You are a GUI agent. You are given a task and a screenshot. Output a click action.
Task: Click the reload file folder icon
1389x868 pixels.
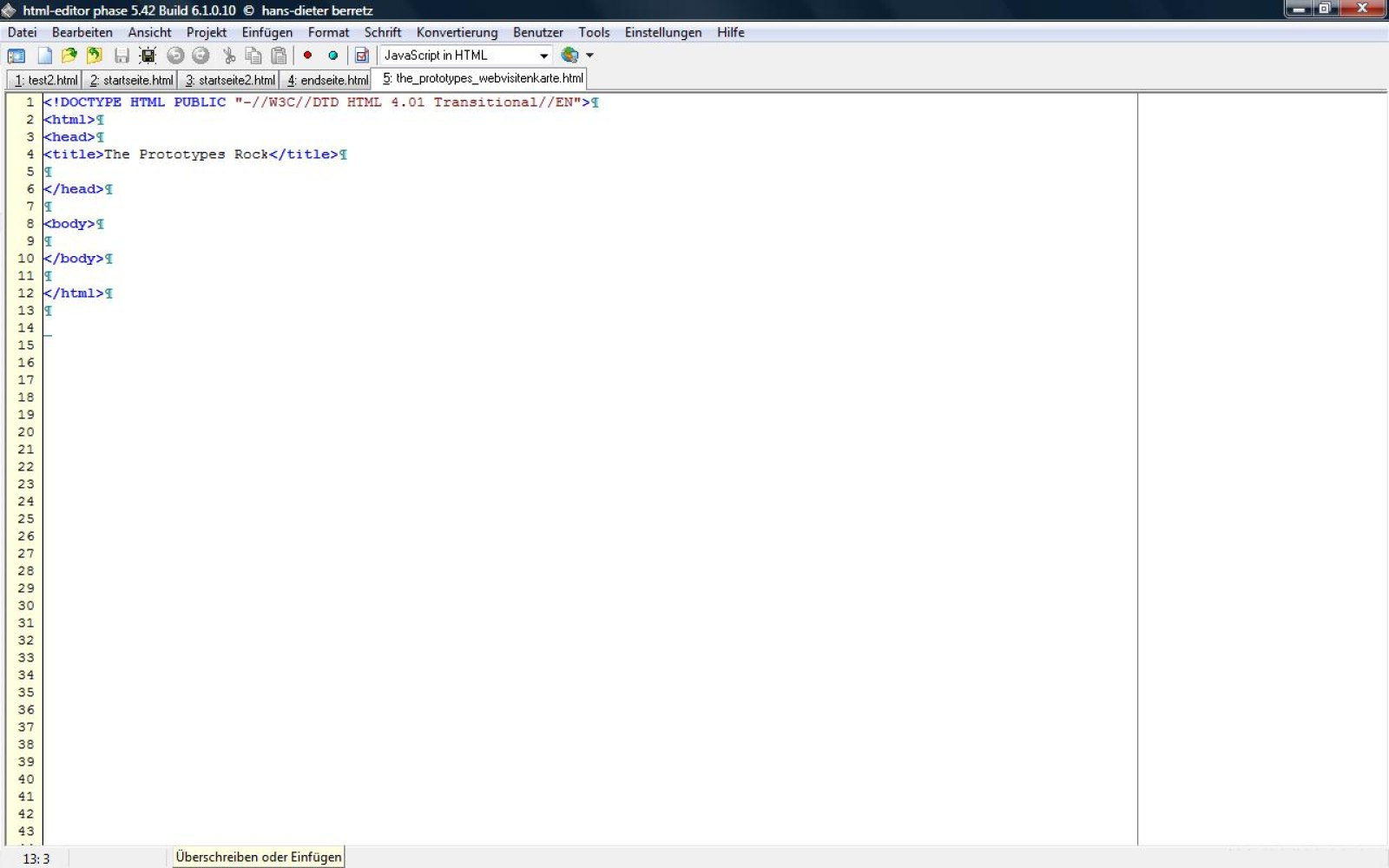pyautogui.click(x=94, y=56)
